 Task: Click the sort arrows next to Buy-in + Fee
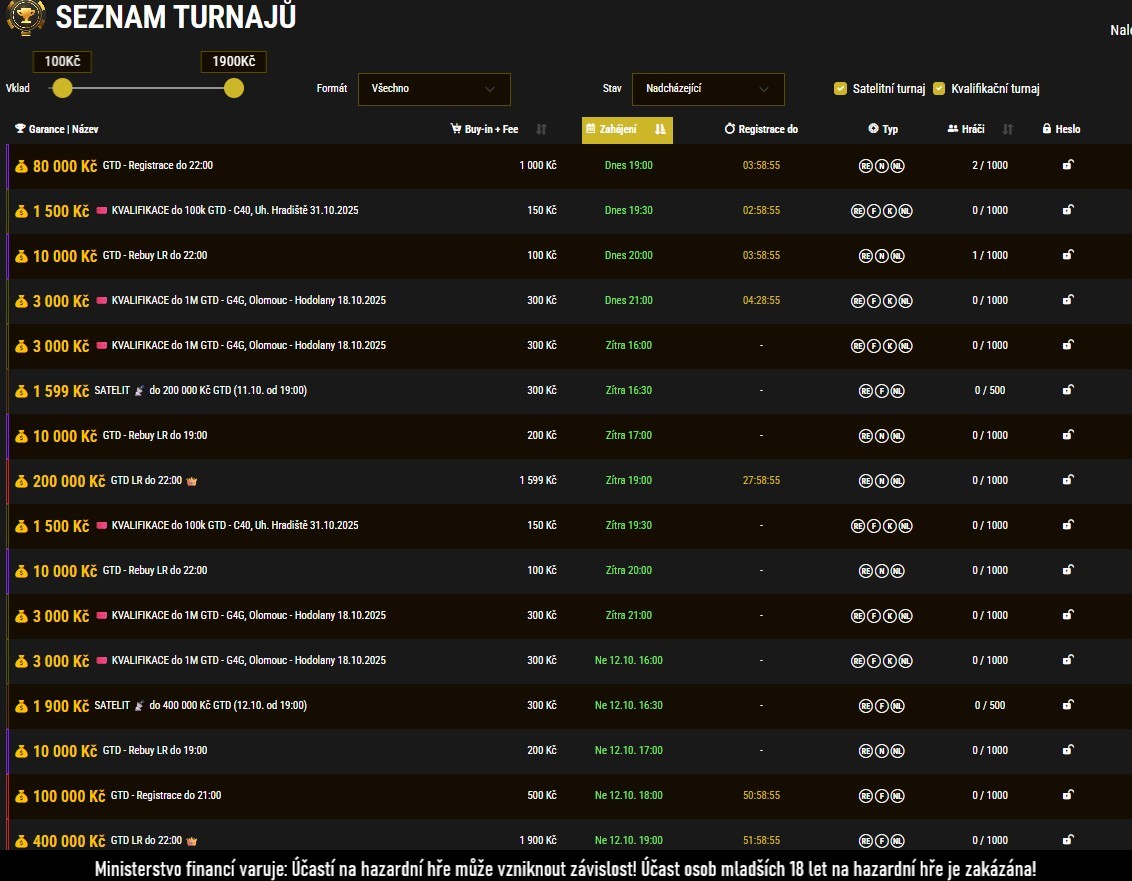[541, 129]
